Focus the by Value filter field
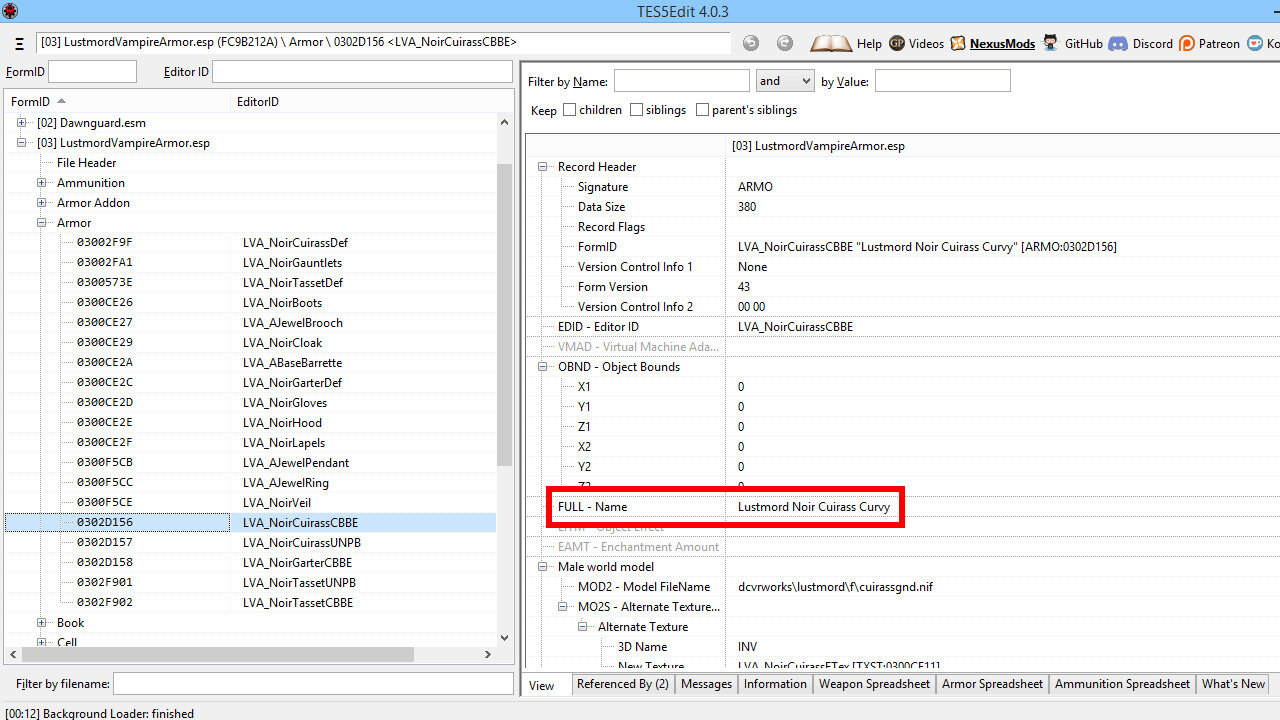This screenshot has width=1280, height=720. point(942,81)
